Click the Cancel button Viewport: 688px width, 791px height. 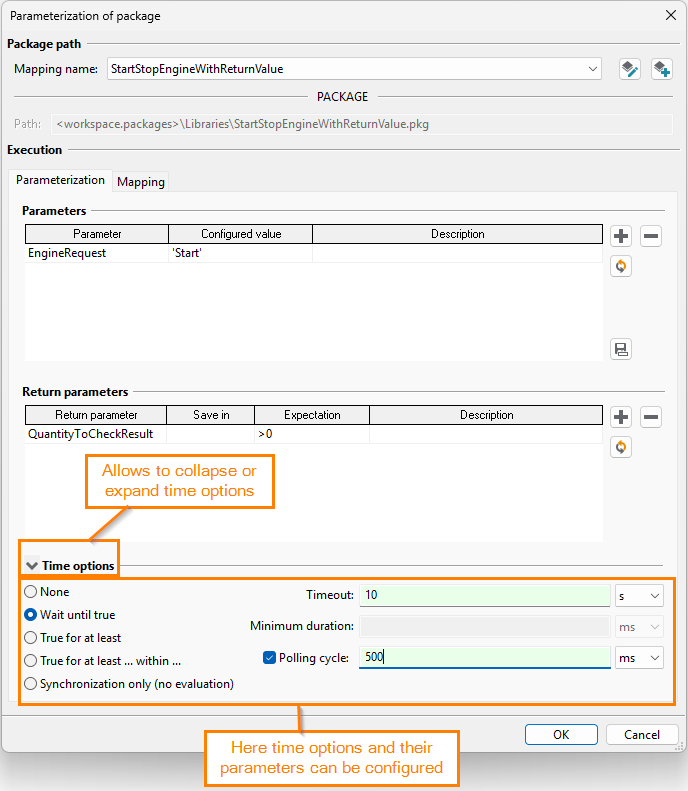pyautogui.click(x=642, y=734)
